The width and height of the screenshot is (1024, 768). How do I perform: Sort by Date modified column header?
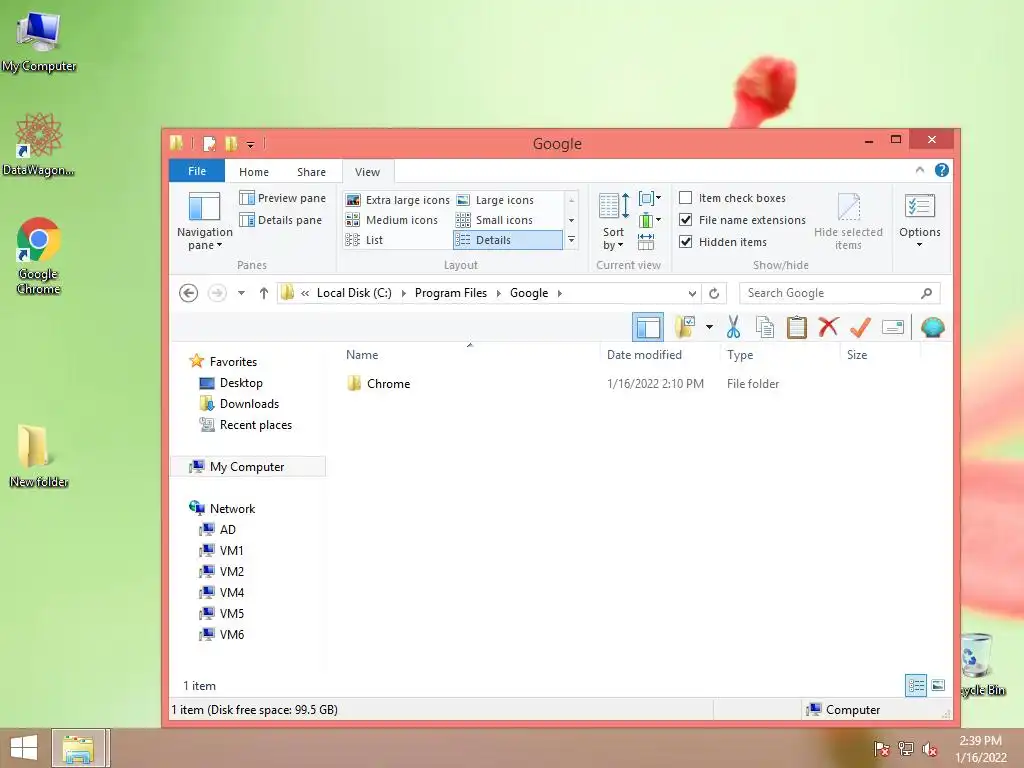660,355
